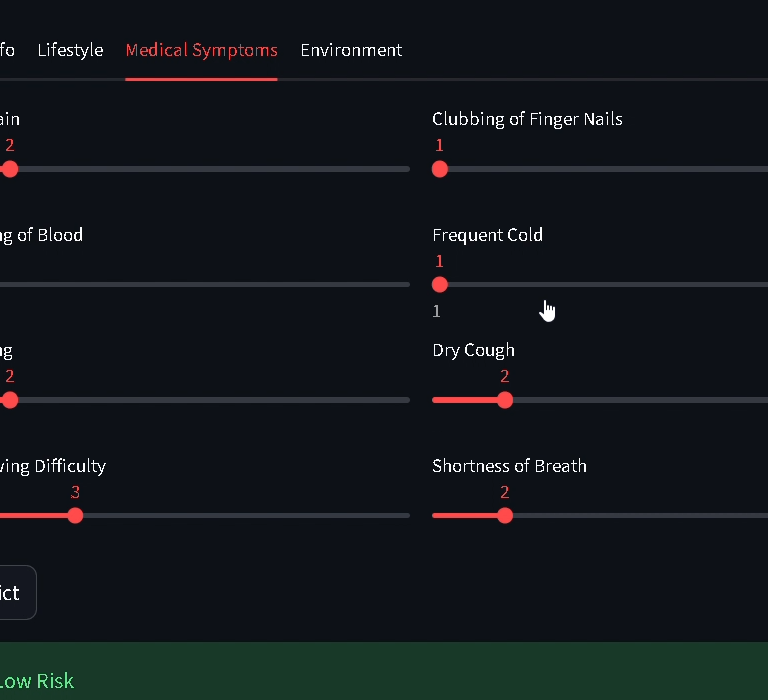This screenshot has width=768, height=700.
Task: Click the Shortness of Breath slider handle
Action: (505, 516)
